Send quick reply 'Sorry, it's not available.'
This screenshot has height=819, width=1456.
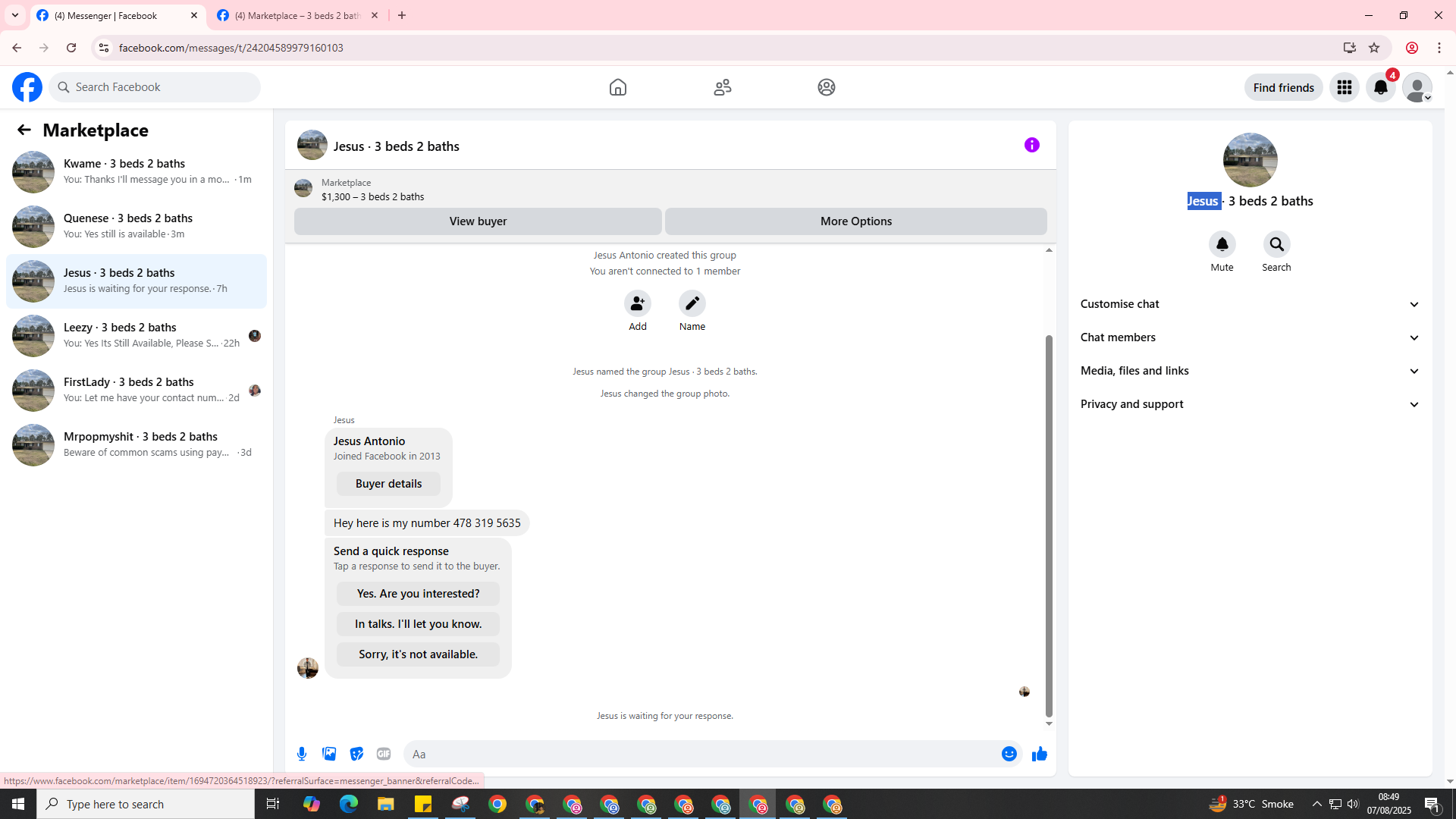coord(418,654)
